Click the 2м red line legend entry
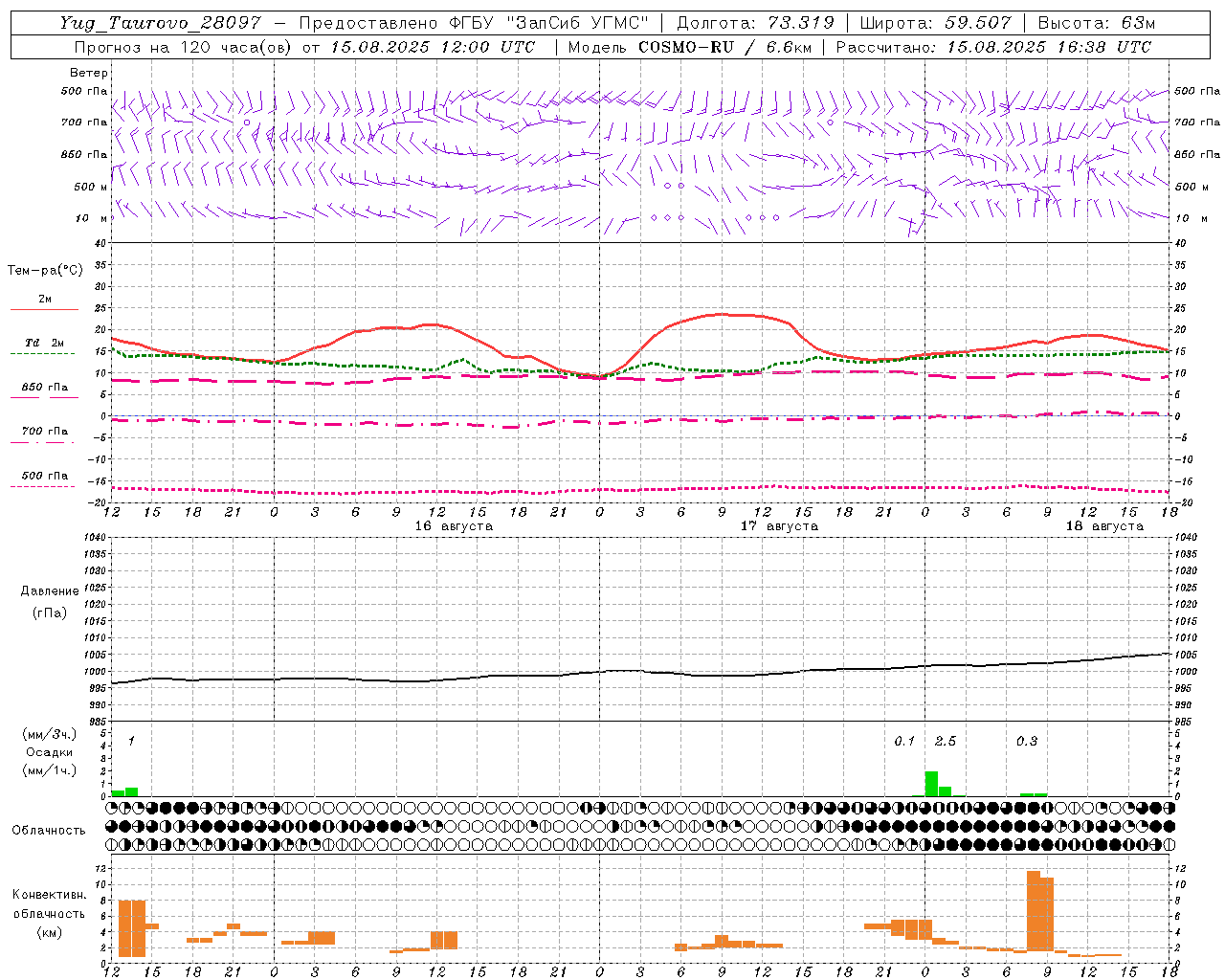1225x980 pixels. tap(44, 302)
